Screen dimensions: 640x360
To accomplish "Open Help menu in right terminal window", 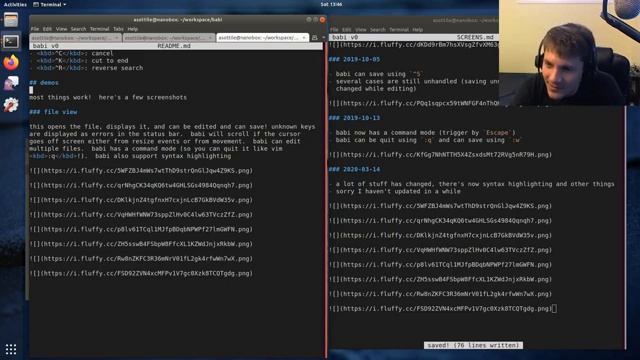I will click(x=418, y=30).
